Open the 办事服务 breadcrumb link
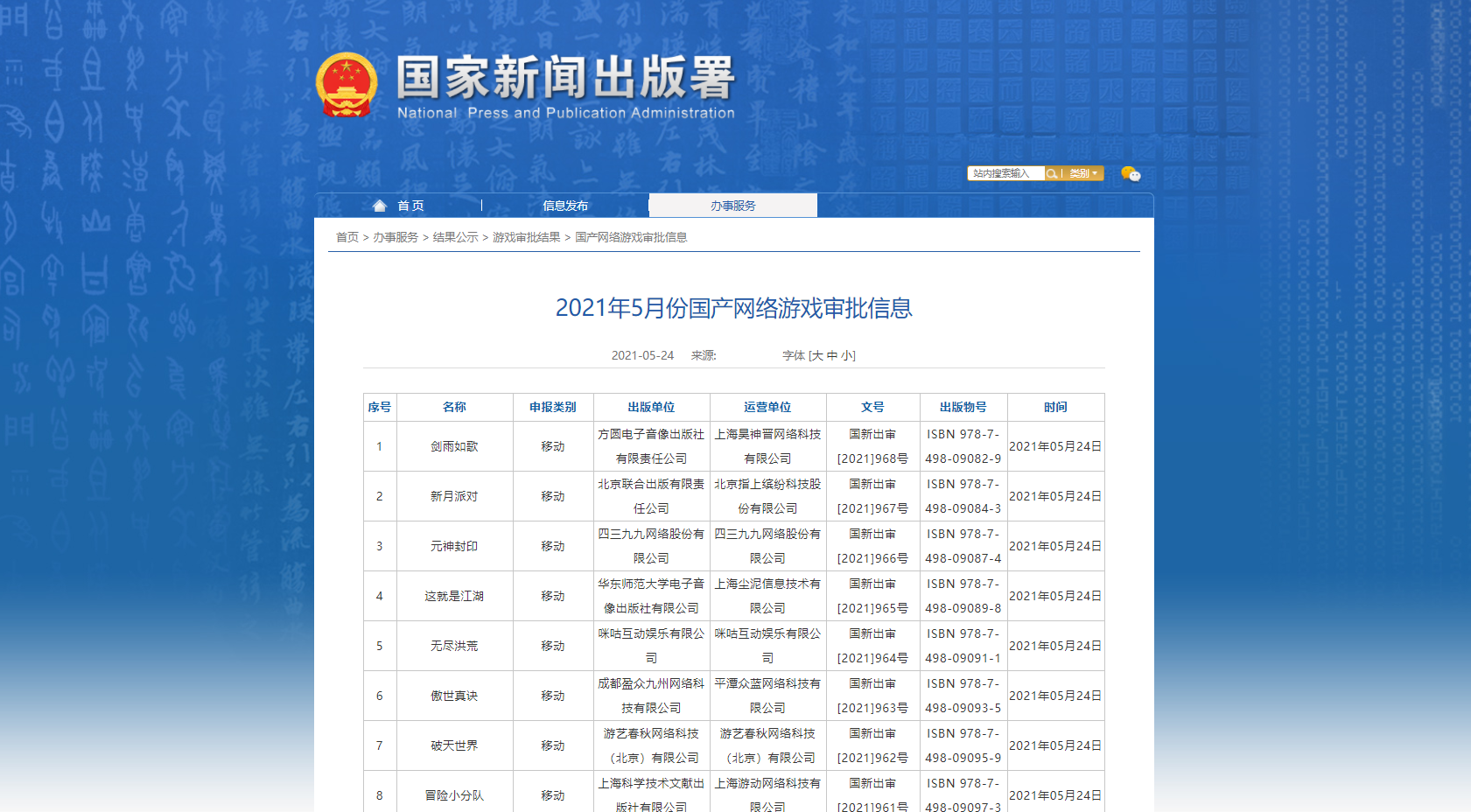The image size is (1471, 812). [396, 237]
